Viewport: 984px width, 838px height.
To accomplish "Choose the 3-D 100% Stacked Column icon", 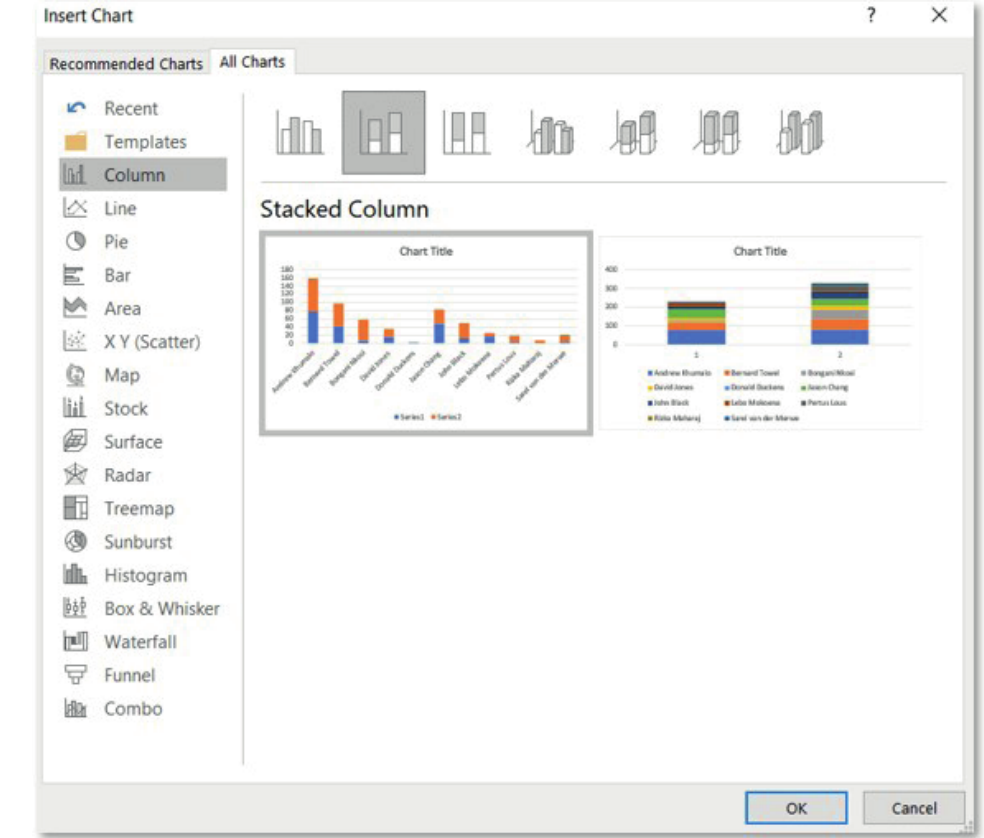I will pyautogui.click(x=717, y=132).
